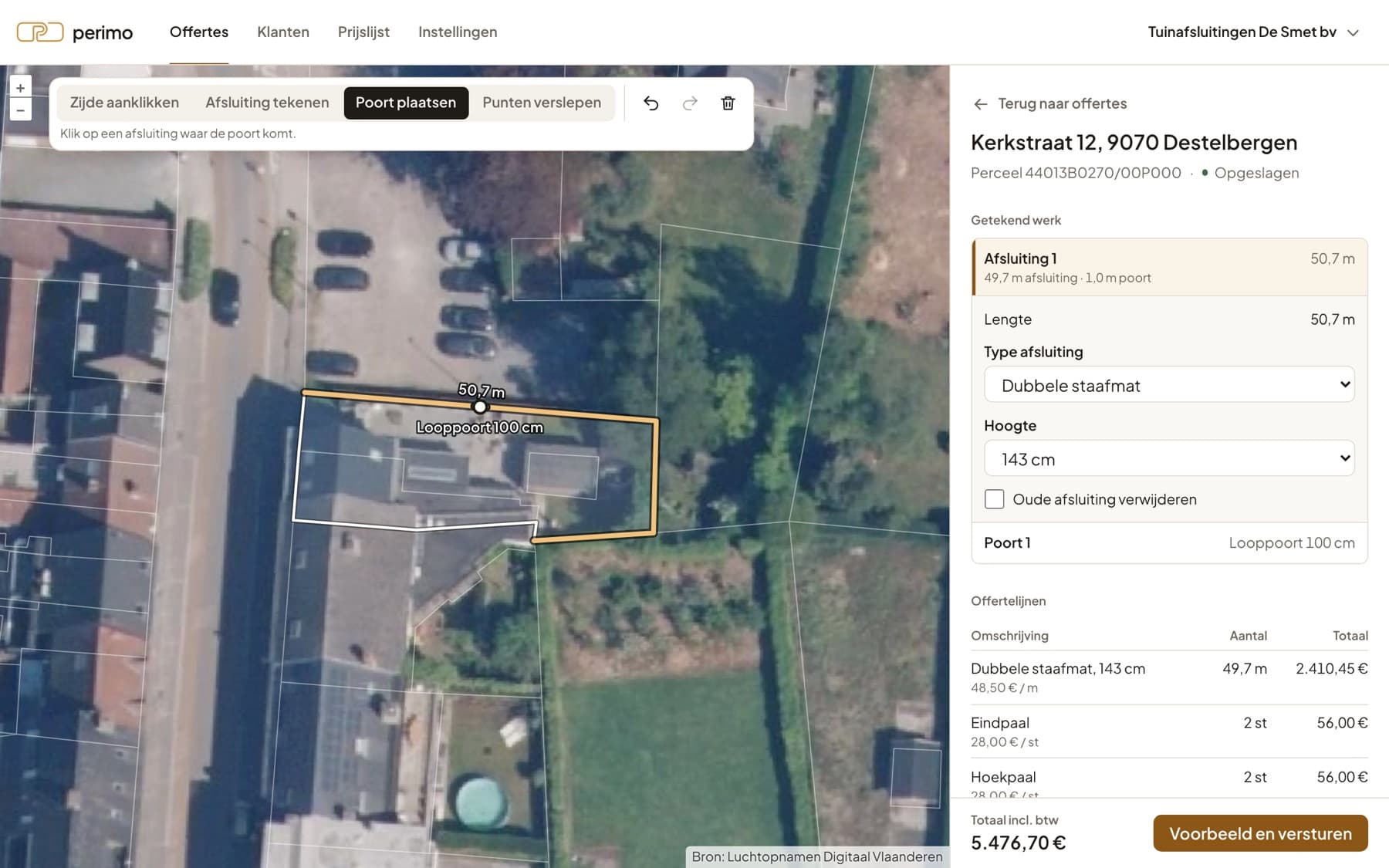
Task: Open the Instellingen tab
Action: tap(458, 32)
